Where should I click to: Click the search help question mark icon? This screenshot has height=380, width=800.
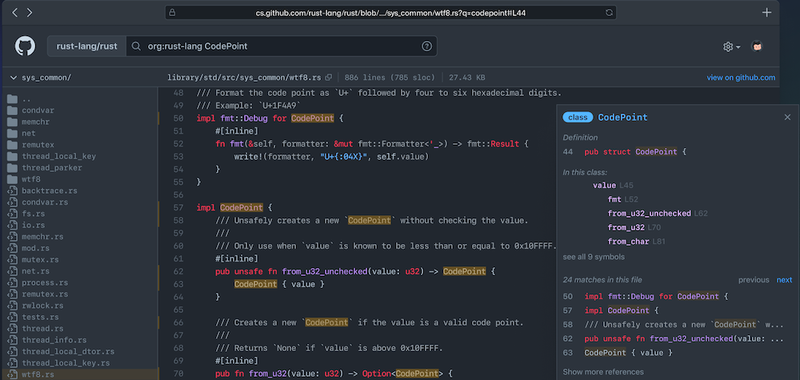427,46
